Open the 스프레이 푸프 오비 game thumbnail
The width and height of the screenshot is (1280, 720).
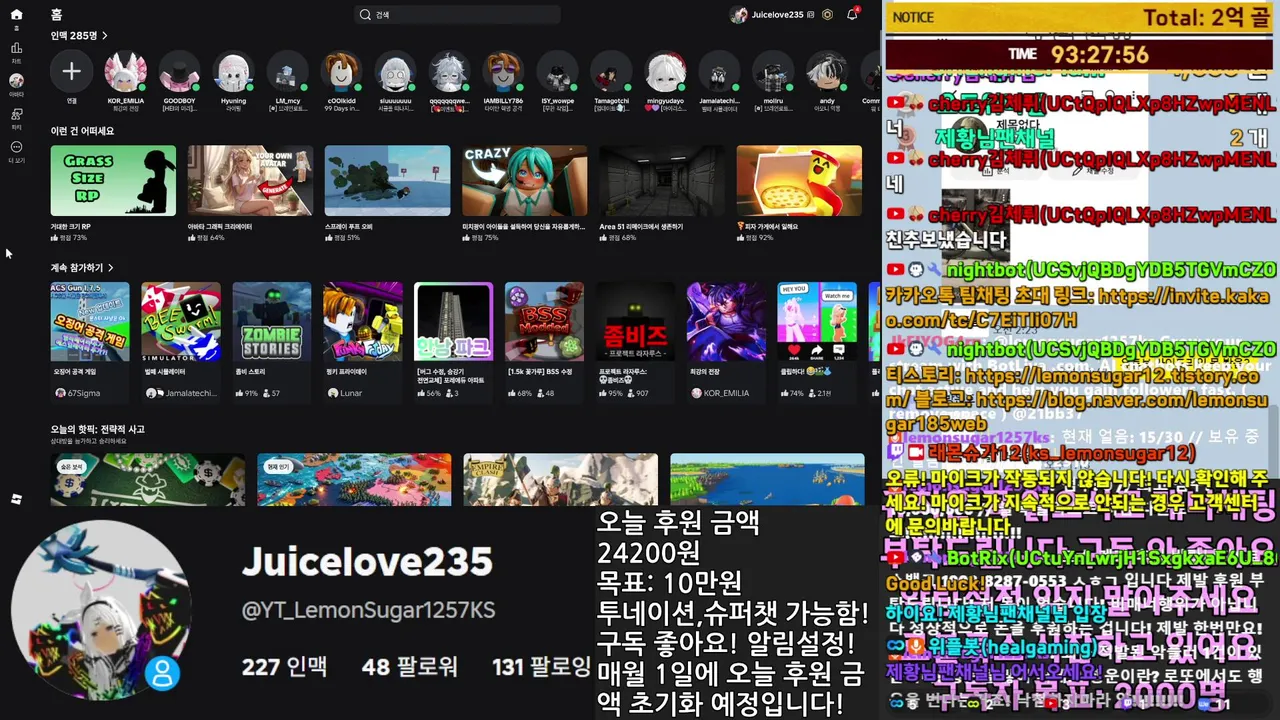tap(388, 181)
